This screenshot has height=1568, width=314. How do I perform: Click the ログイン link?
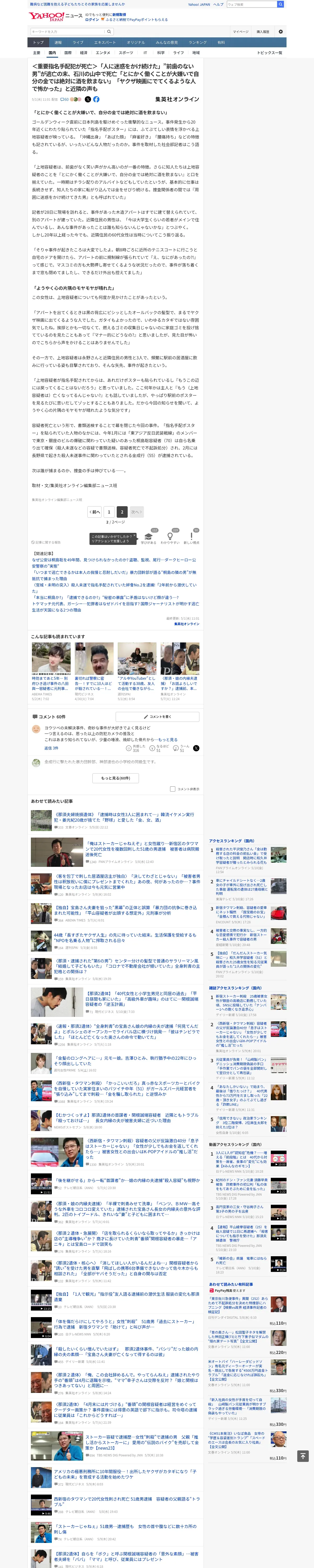click(92, 20)
